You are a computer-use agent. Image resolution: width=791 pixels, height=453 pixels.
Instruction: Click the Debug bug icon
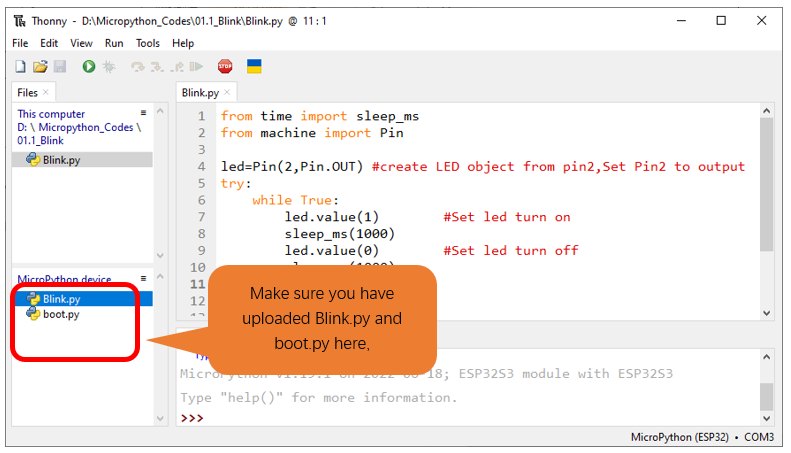109,67
